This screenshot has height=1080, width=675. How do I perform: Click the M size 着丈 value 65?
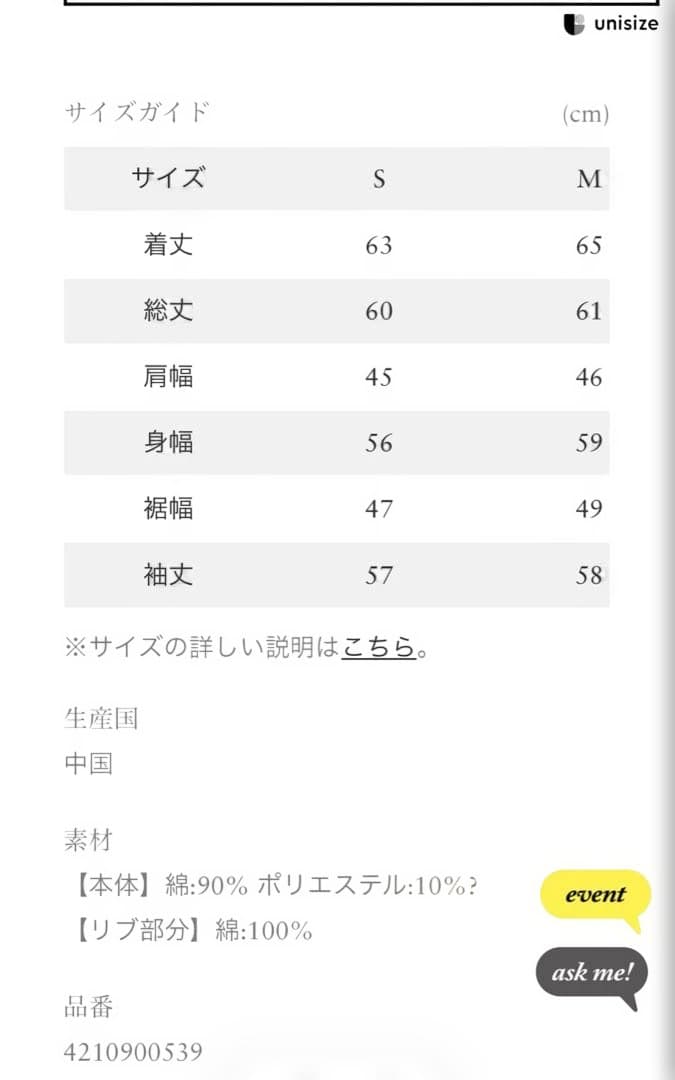[x=589, y=245]
